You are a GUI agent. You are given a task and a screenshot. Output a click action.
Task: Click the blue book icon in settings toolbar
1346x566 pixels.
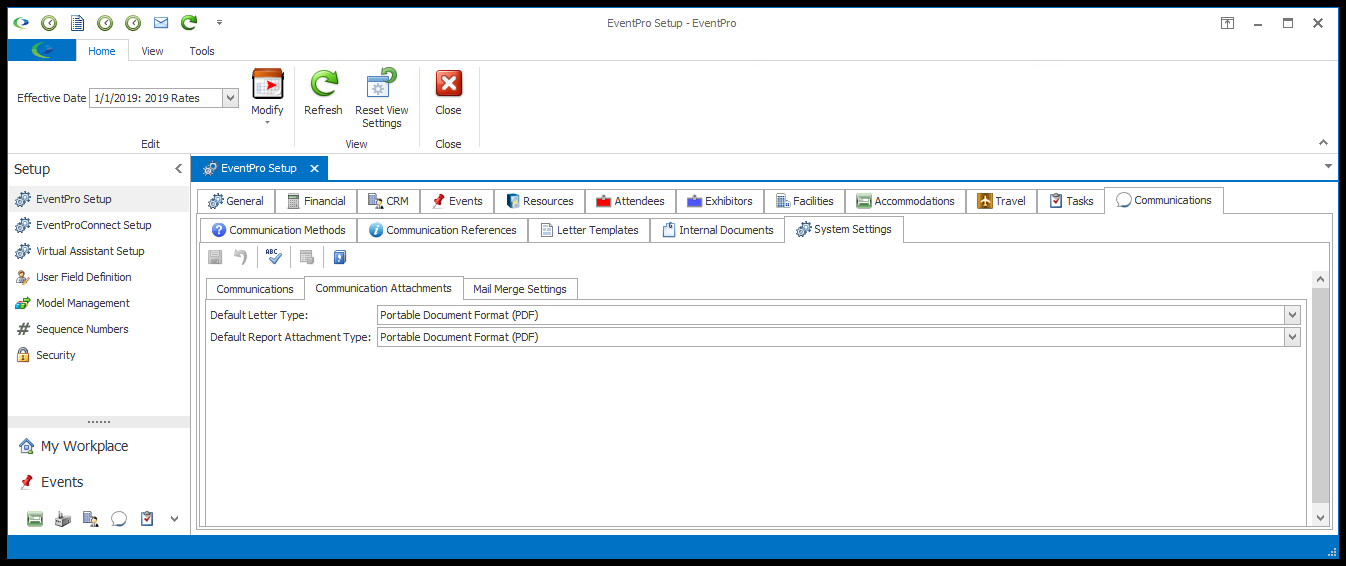339,257
